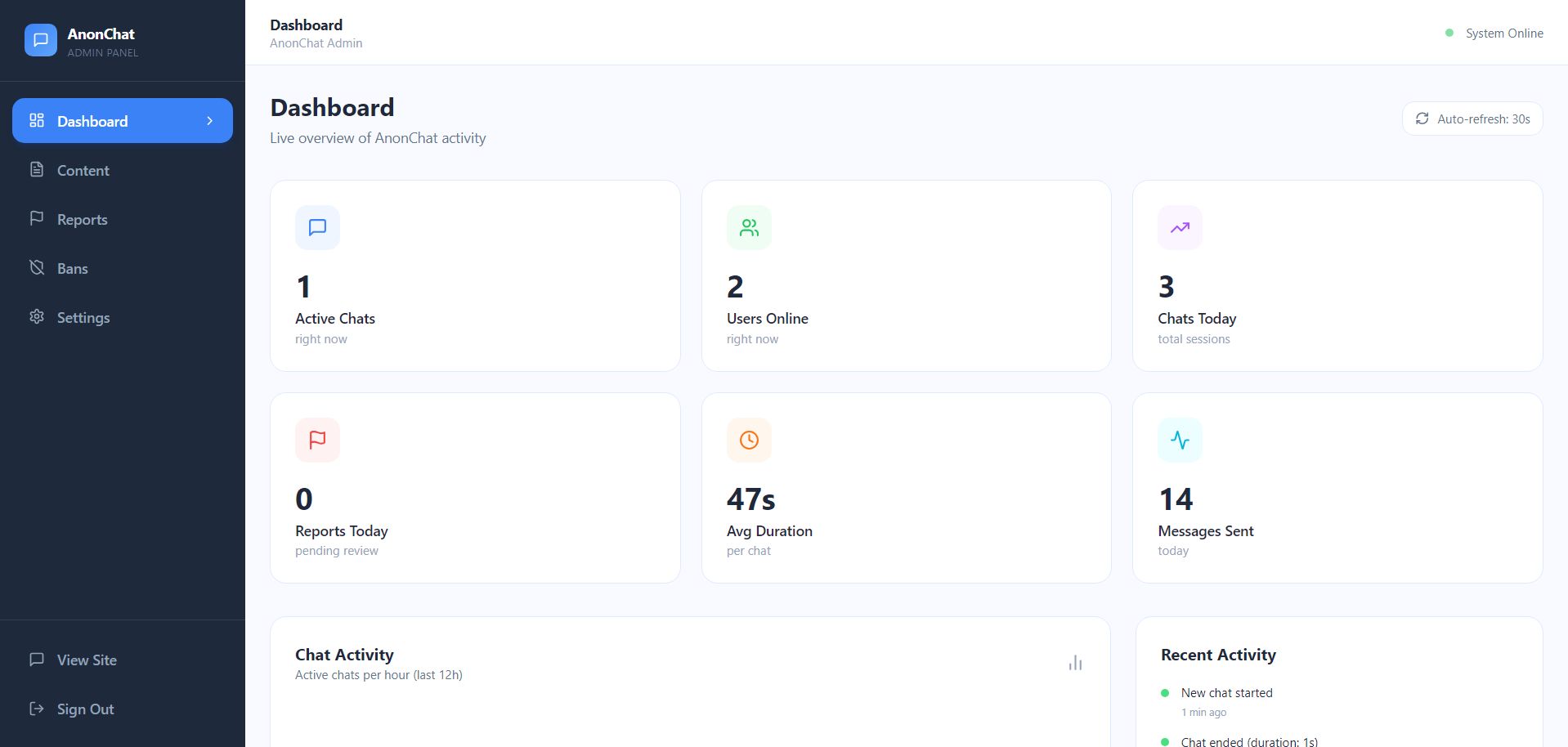Click the Avg Duration clock icon

[x=749, y=440]
